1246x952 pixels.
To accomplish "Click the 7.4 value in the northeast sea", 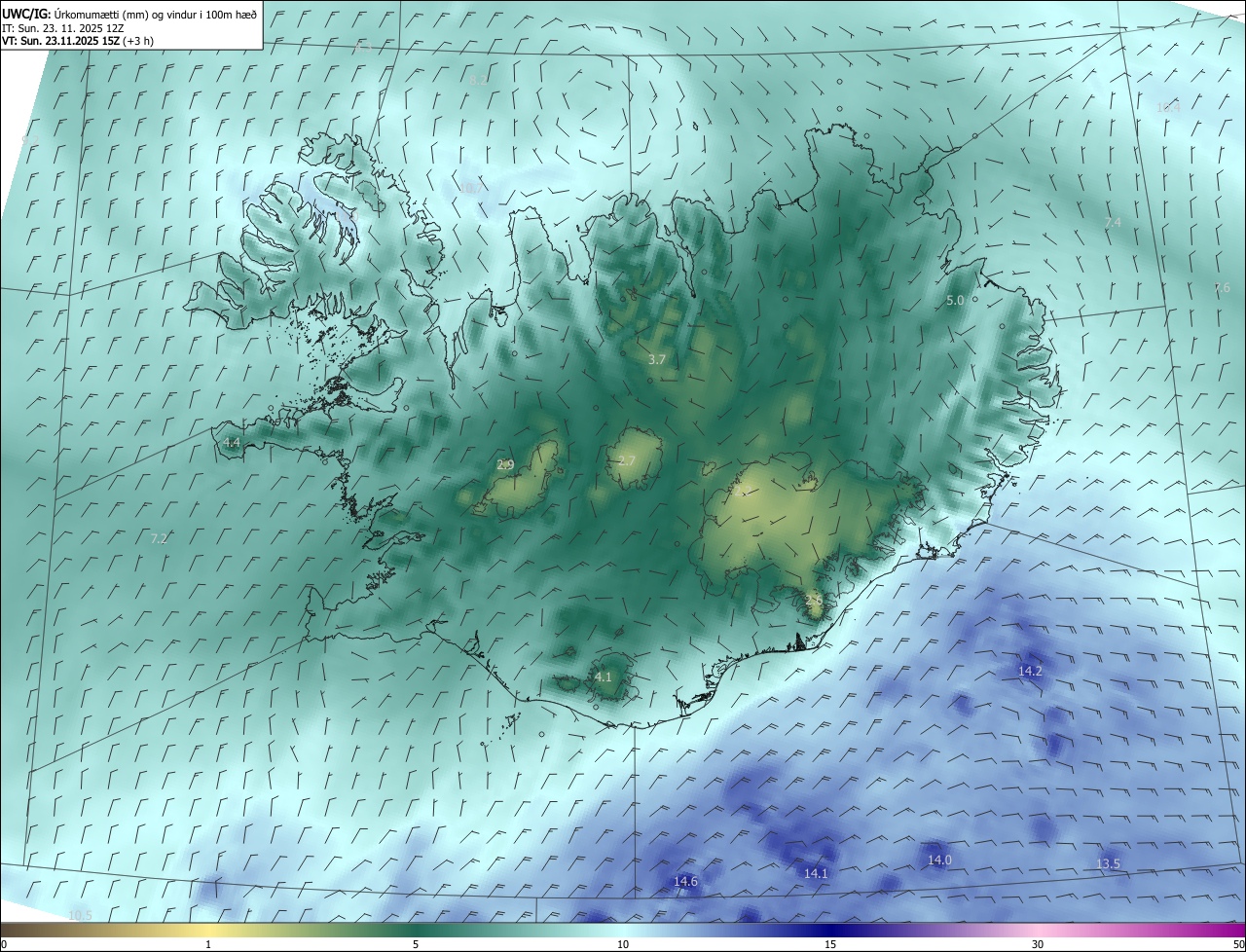I will [1113, 223].
